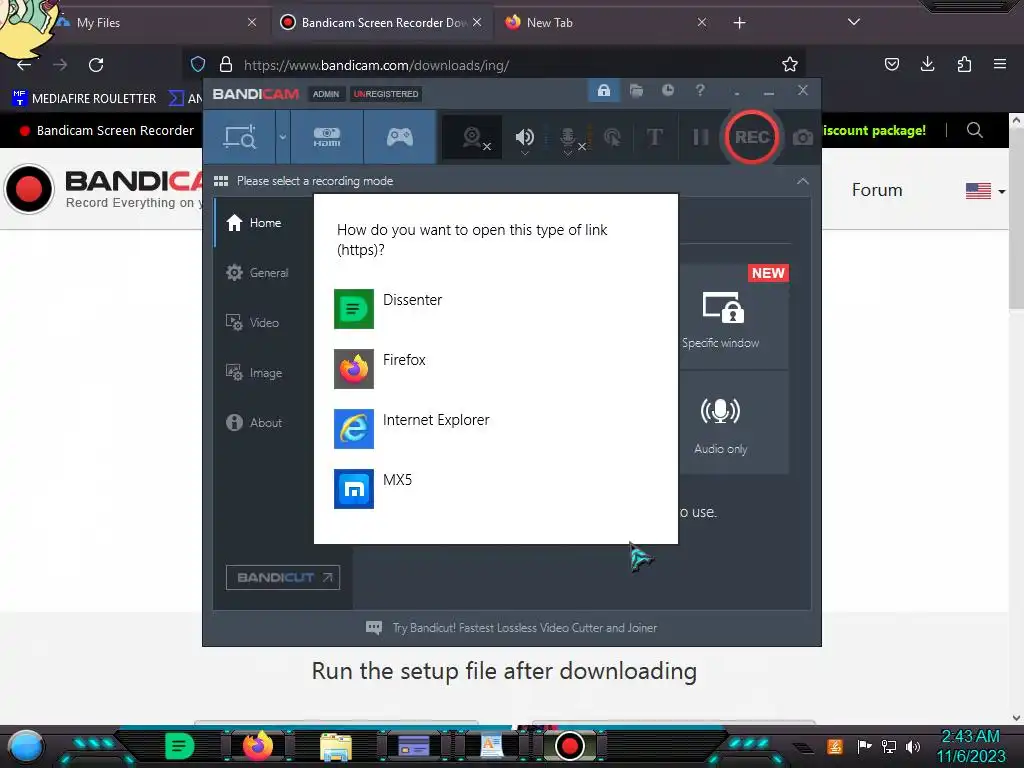Open output folder icon in Bandicam
The image size is (1024, 768).
click(x=636, y=91)
